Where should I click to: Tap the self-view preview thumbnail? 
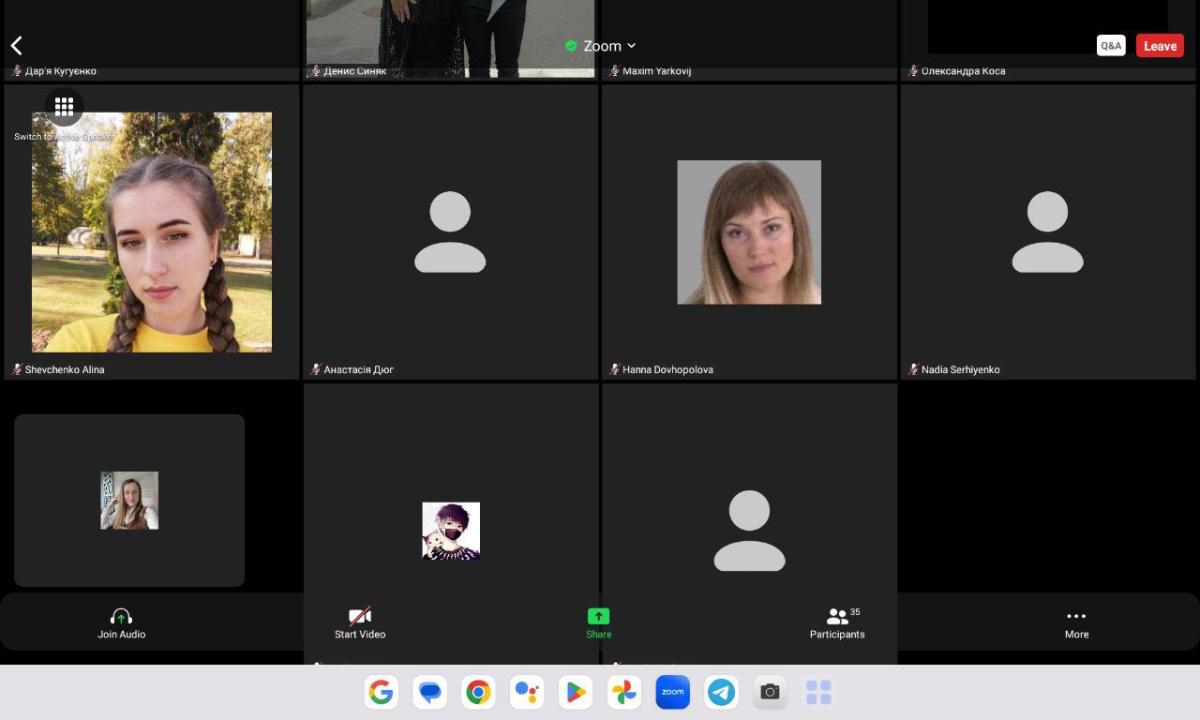[x=129, y=500]
